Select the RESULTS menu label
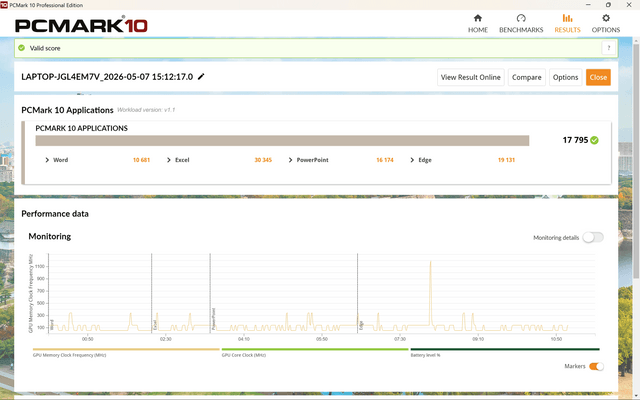 point(567,30)
